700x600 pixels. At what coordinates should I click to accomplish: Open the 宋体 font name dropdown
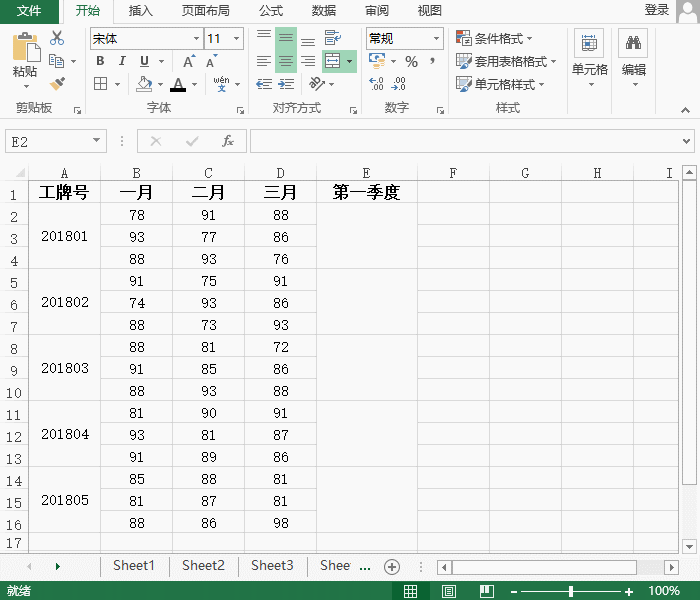pyautogui.click(x=196, y=39)
